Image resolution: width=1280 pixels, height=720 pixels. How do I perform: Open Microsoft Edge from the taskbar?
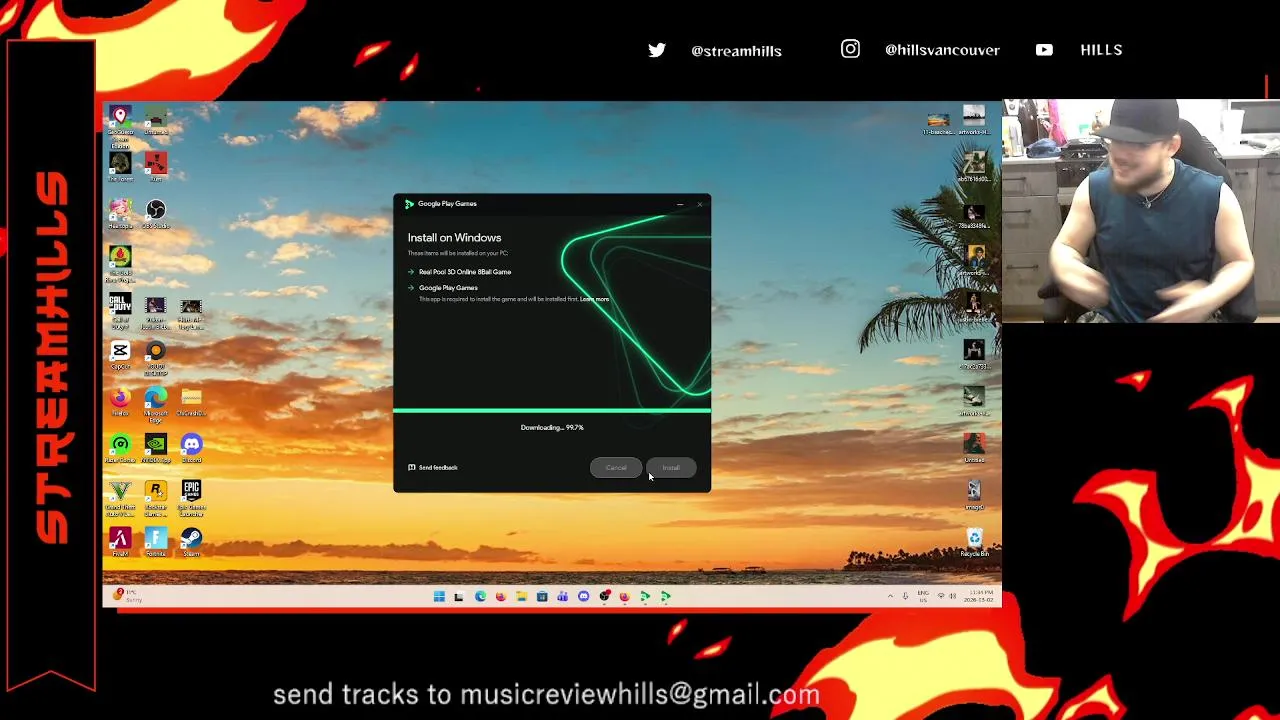point(480,597)
